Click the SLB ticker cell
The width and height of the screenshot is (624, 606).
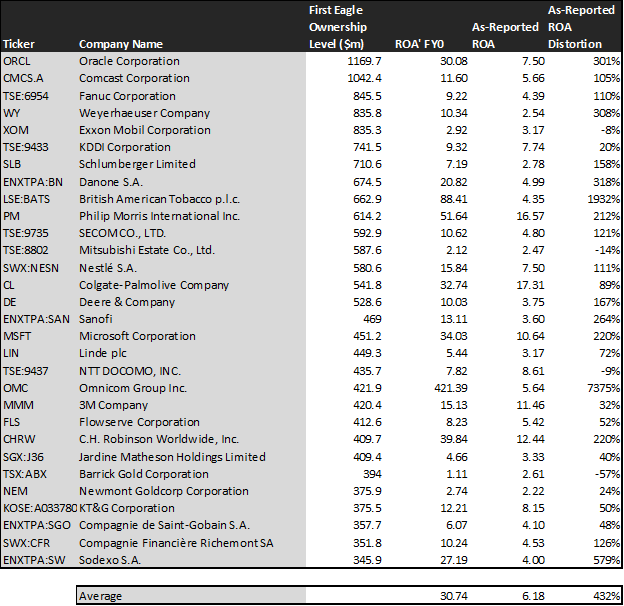pyautogui.click(x=12, y=164)
